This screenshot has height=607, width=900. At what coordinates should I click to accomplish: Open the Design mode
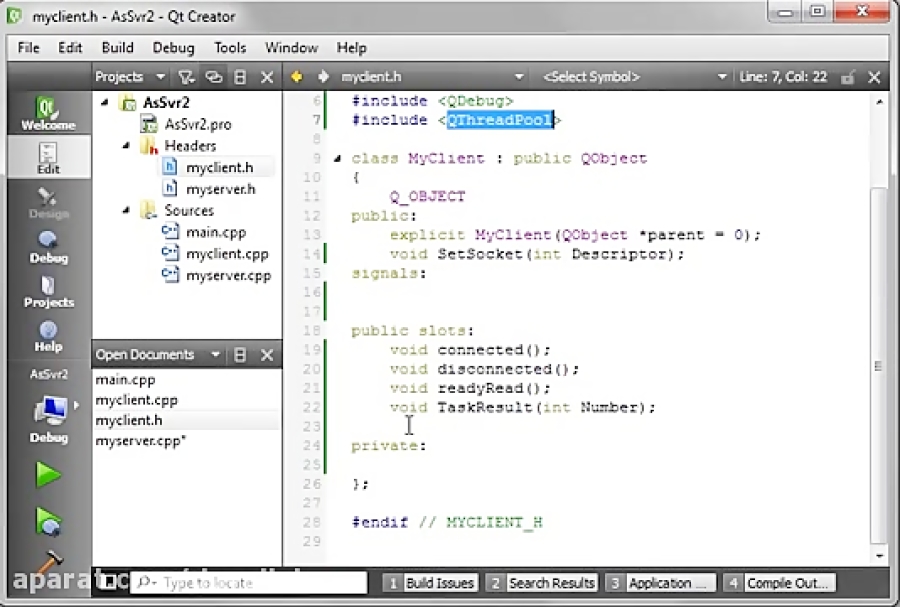coord(47,200)
